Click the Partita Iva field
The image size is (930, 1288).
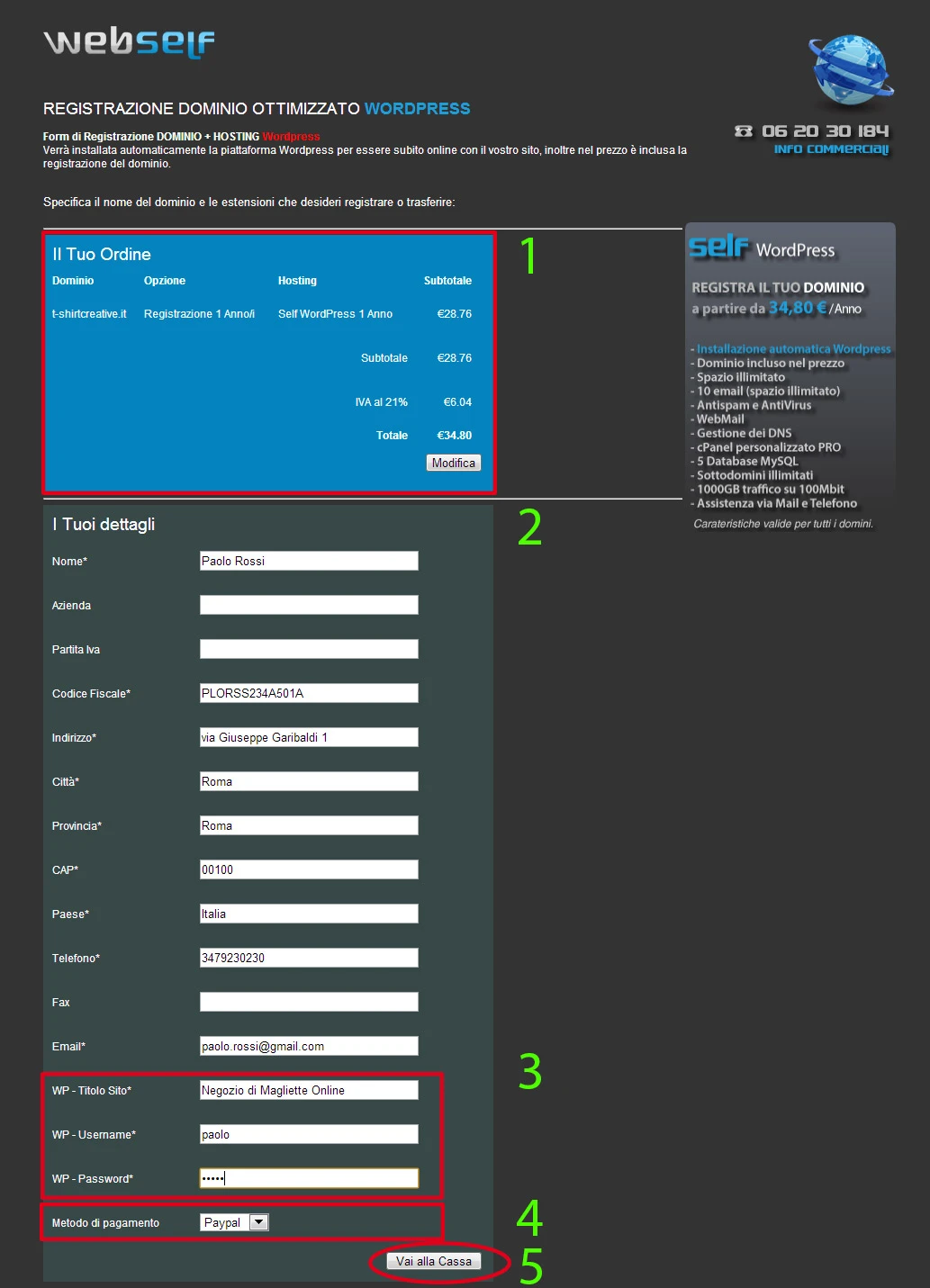pos(309,649)
